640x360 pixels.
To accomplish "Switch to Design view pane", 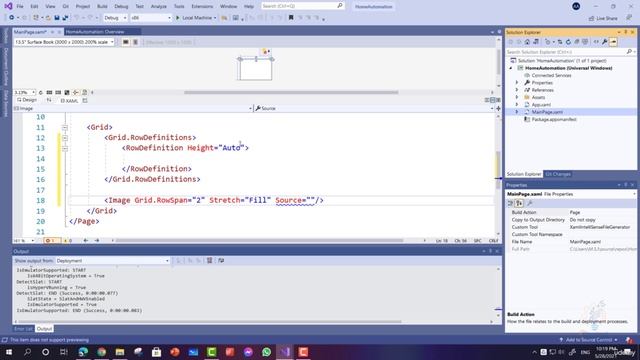I will [27, 100].
